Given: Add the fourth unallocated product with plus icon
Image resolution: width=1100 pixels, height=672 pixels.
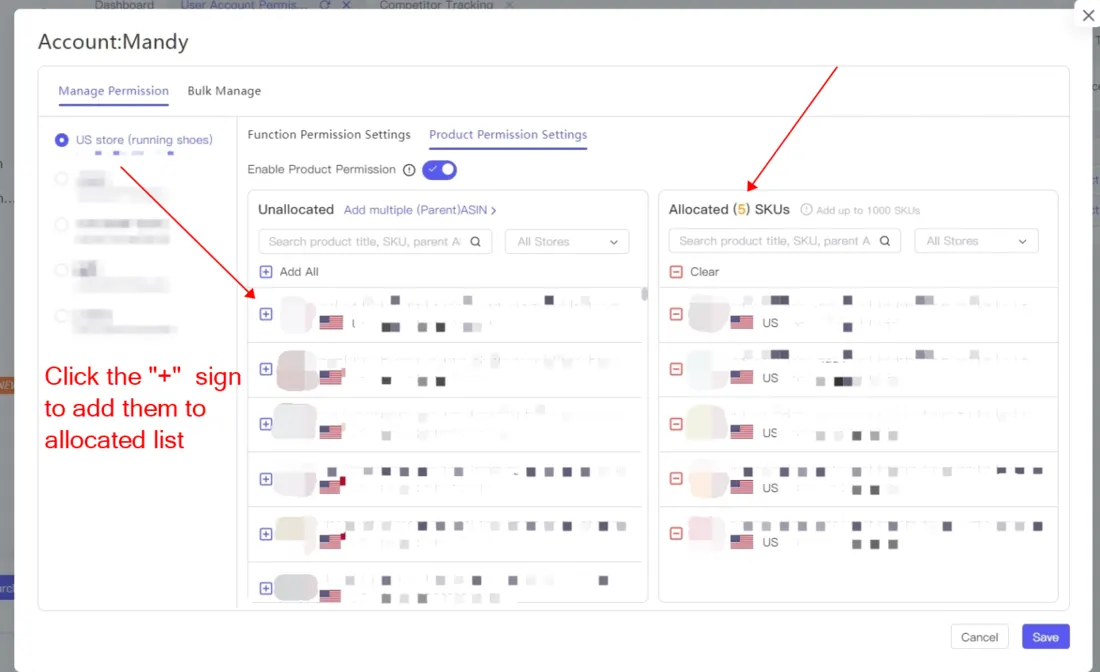Looking at the screenshot, I should (266, 479).
